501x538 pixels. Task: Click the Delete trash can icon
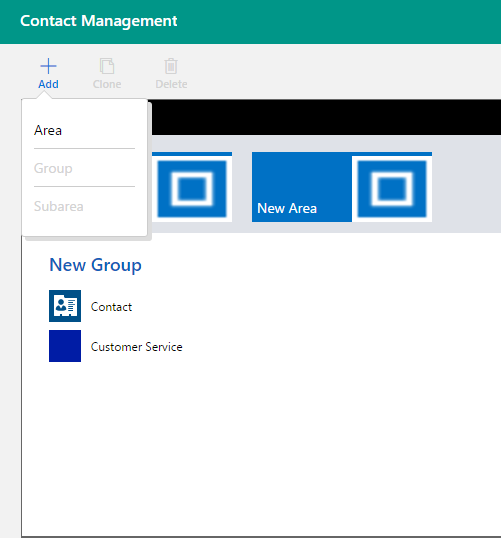[x=171, y=66]
